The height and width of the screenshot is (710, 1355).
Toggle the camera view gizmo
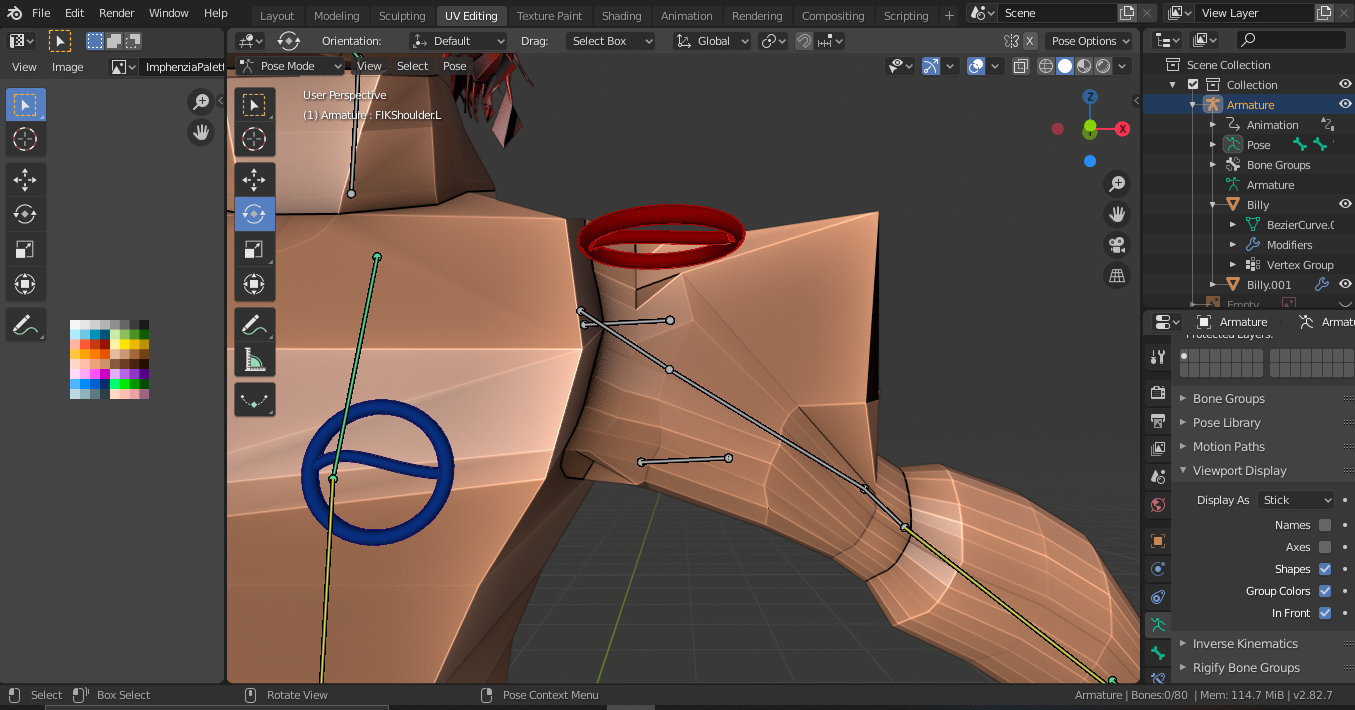[1117, 244]
